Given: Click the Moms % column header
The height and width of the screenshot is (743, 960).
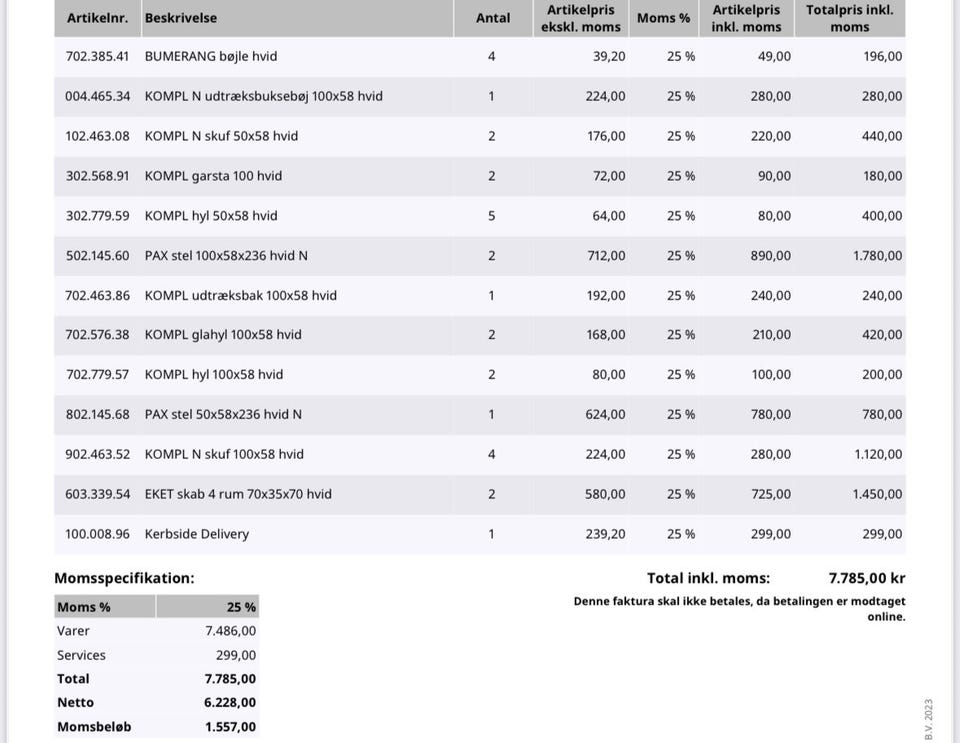Looking at the screenshot, I should pos(663,18).
